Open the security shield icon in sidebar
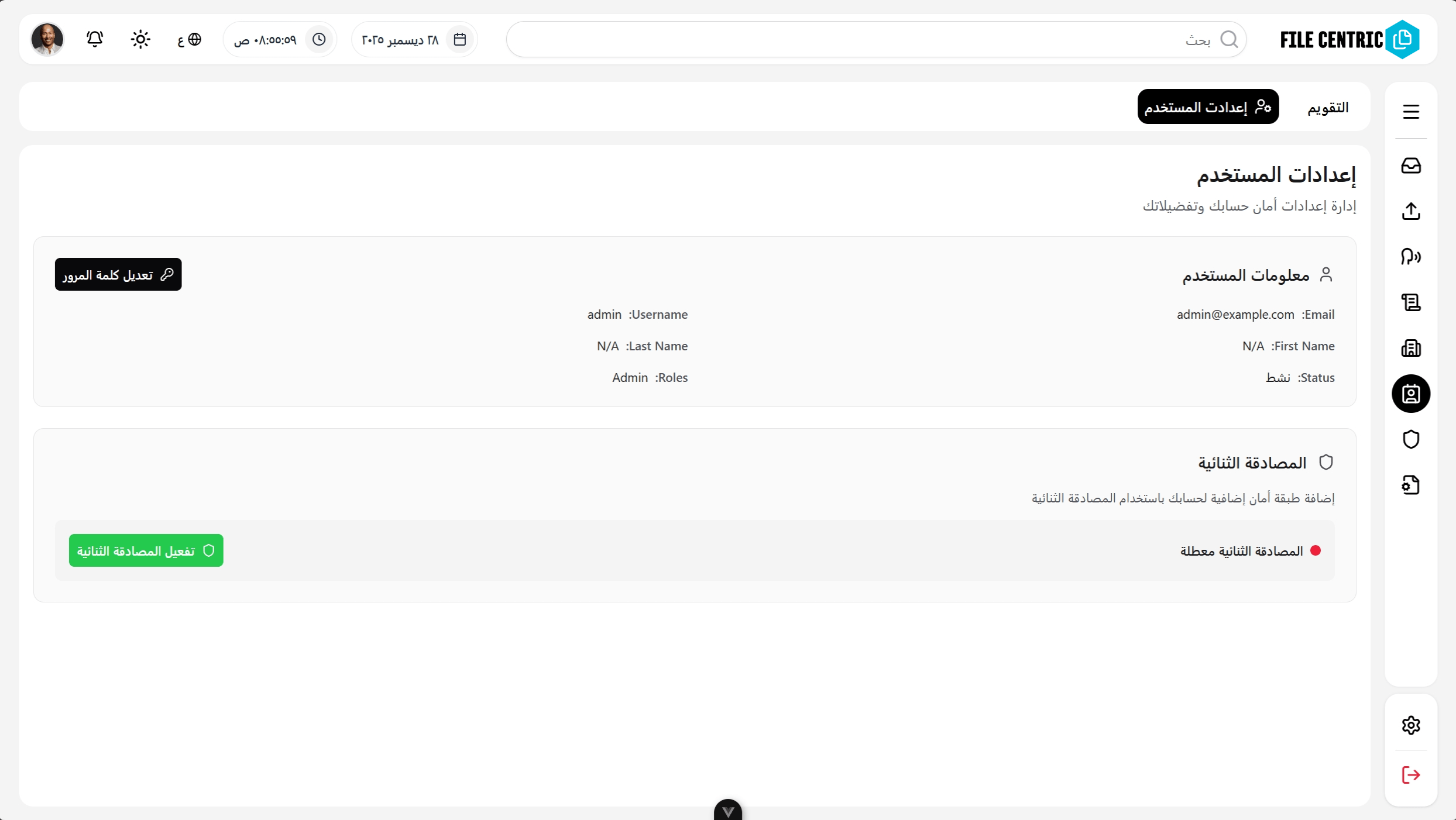Screen dimensions: 1456x820 (x=1410, y=439)
